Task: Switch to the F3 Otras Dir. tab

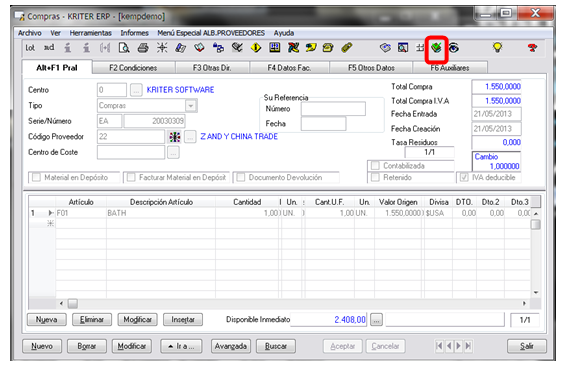Action: [212, 68]
